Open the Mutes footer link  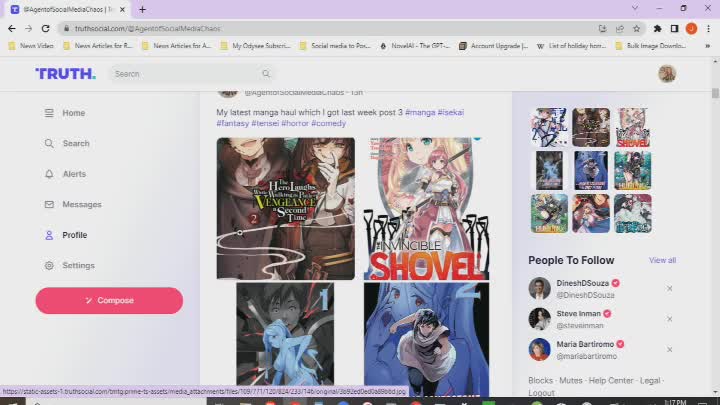point(571,381)
